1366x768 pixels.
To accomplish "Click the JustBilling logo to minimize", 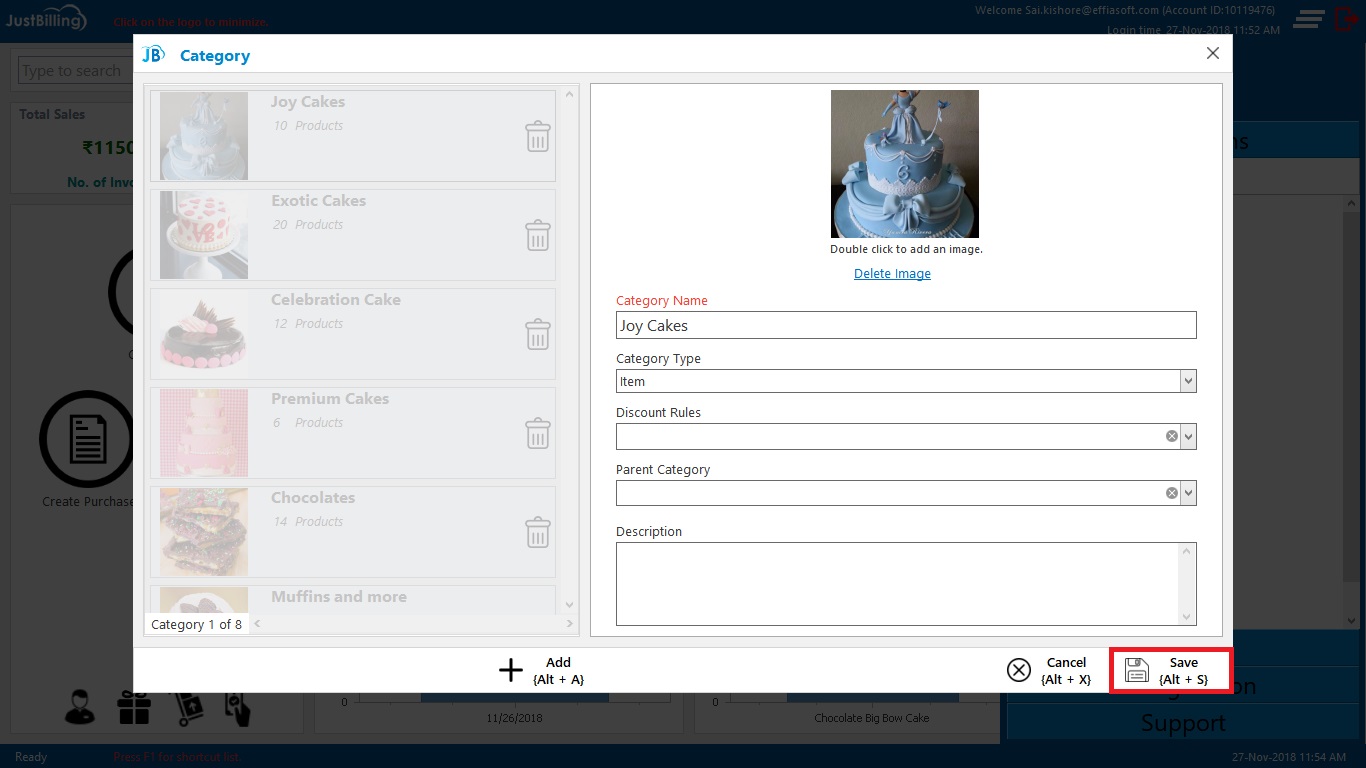I will click(47, 19).
